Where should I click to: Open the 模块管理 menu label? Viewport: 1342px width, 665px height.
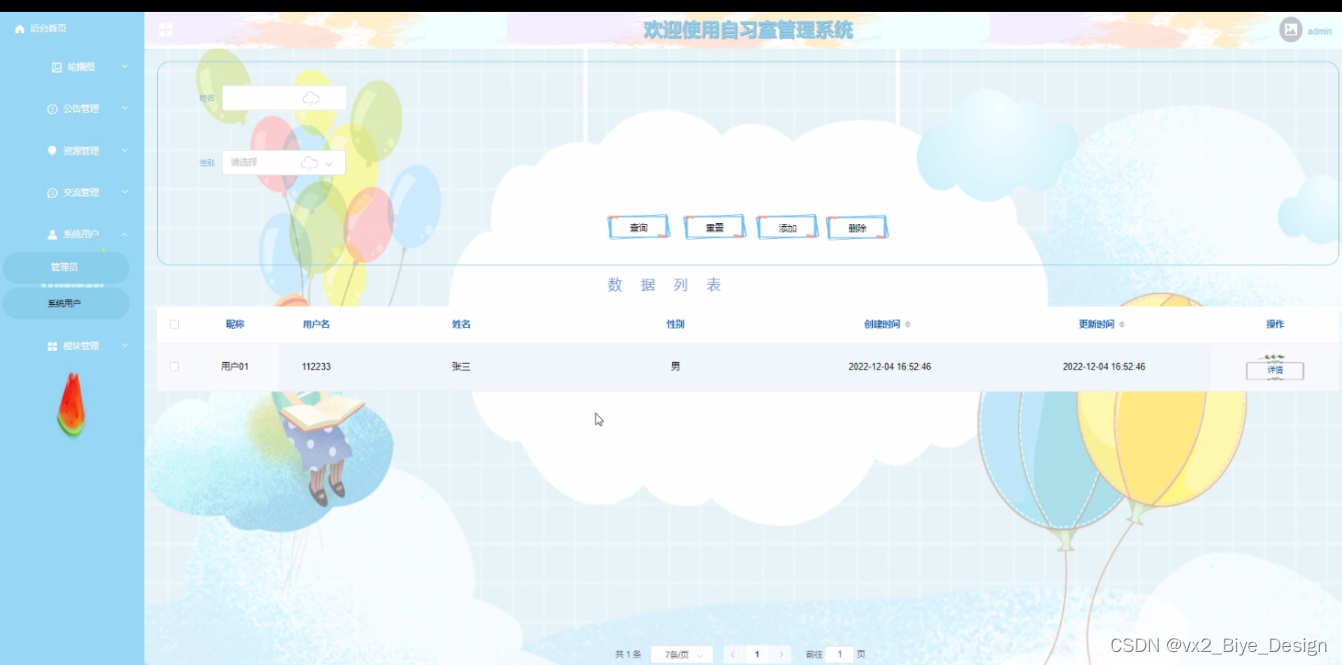[81, 346]
